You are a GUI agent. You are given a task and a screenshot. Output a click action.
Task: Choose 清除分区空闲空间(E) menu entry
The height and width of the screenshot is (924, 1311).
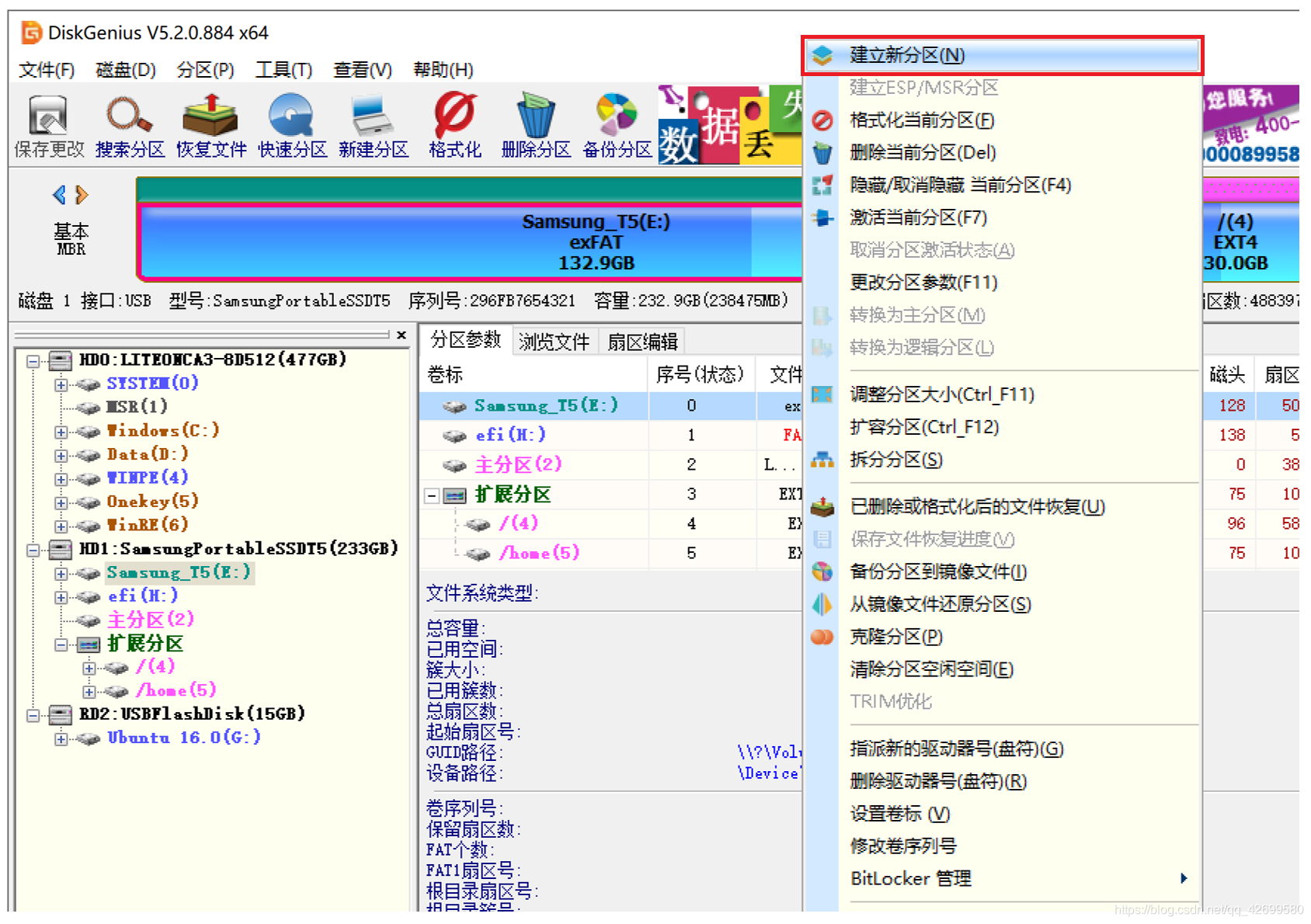931,669
